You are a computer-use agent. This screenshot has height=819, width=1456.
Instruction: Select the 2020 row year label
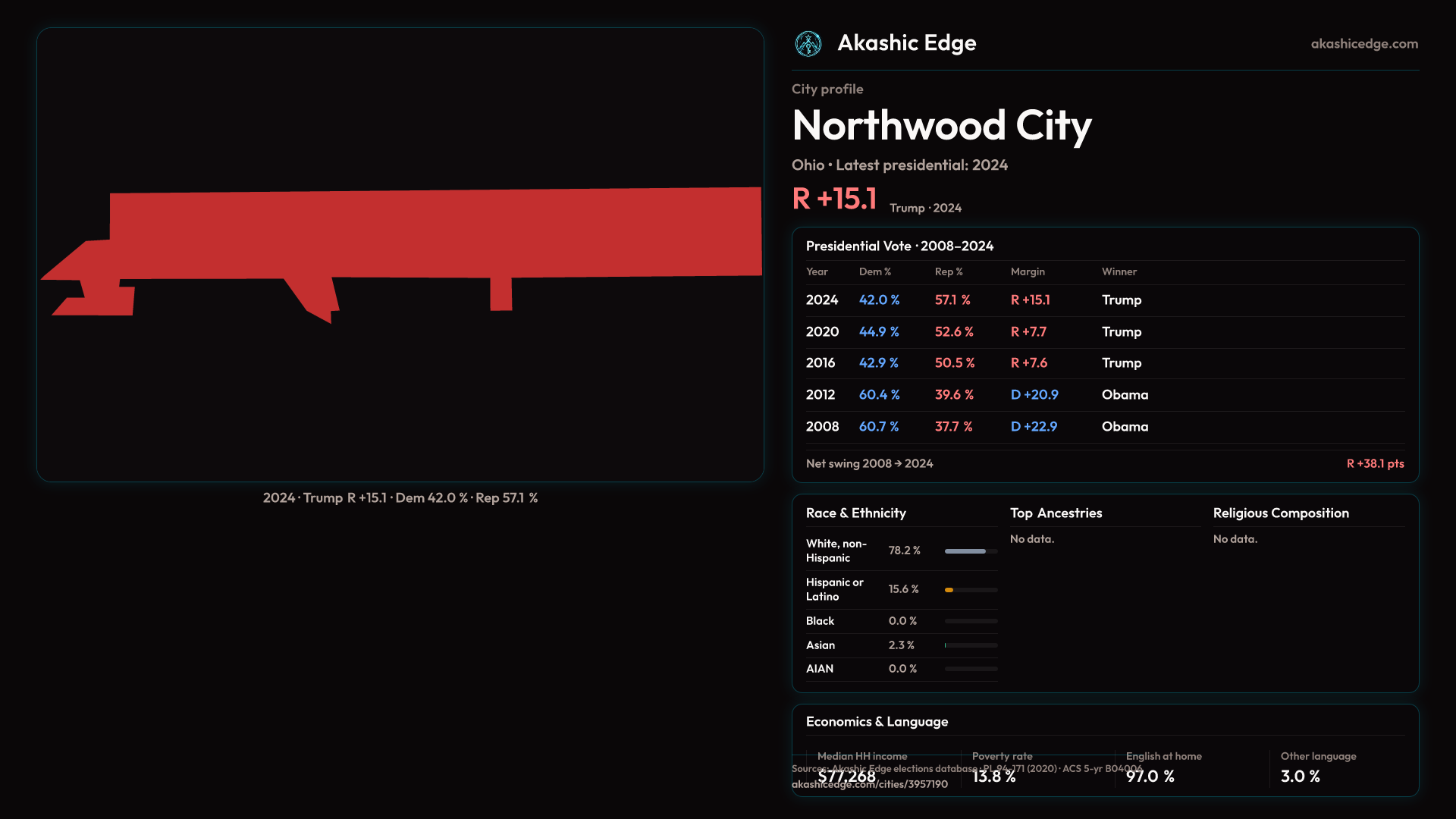point(822,332)
